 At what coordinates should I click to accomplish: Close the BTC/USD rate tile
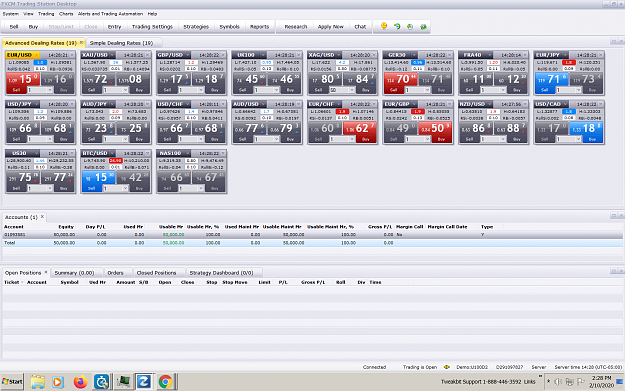coord(147,153)
